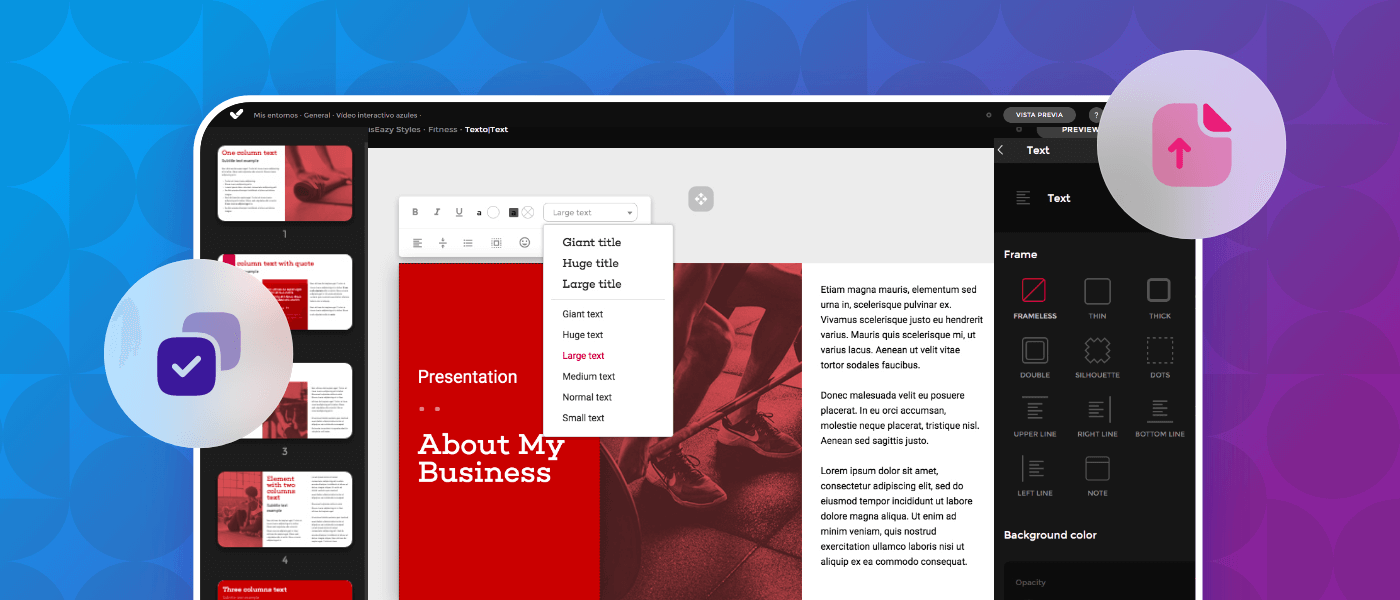
Task: Open the Fitness breadcrumb menu item
Action: (442, 129)
